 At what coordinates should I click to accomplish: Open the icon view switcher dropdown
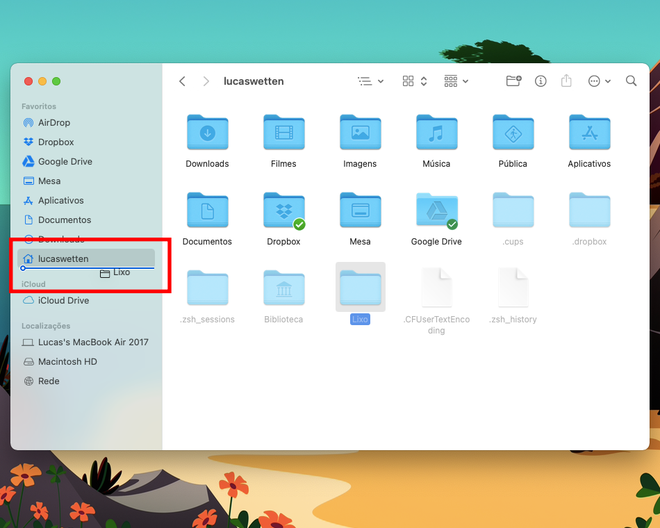coord(415,81)
